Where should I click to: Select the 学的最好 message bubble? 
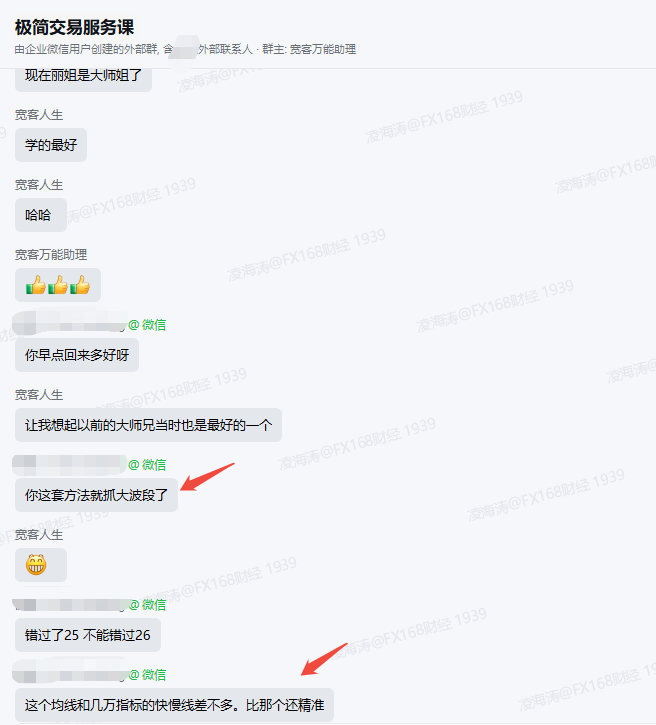(51, 145)
